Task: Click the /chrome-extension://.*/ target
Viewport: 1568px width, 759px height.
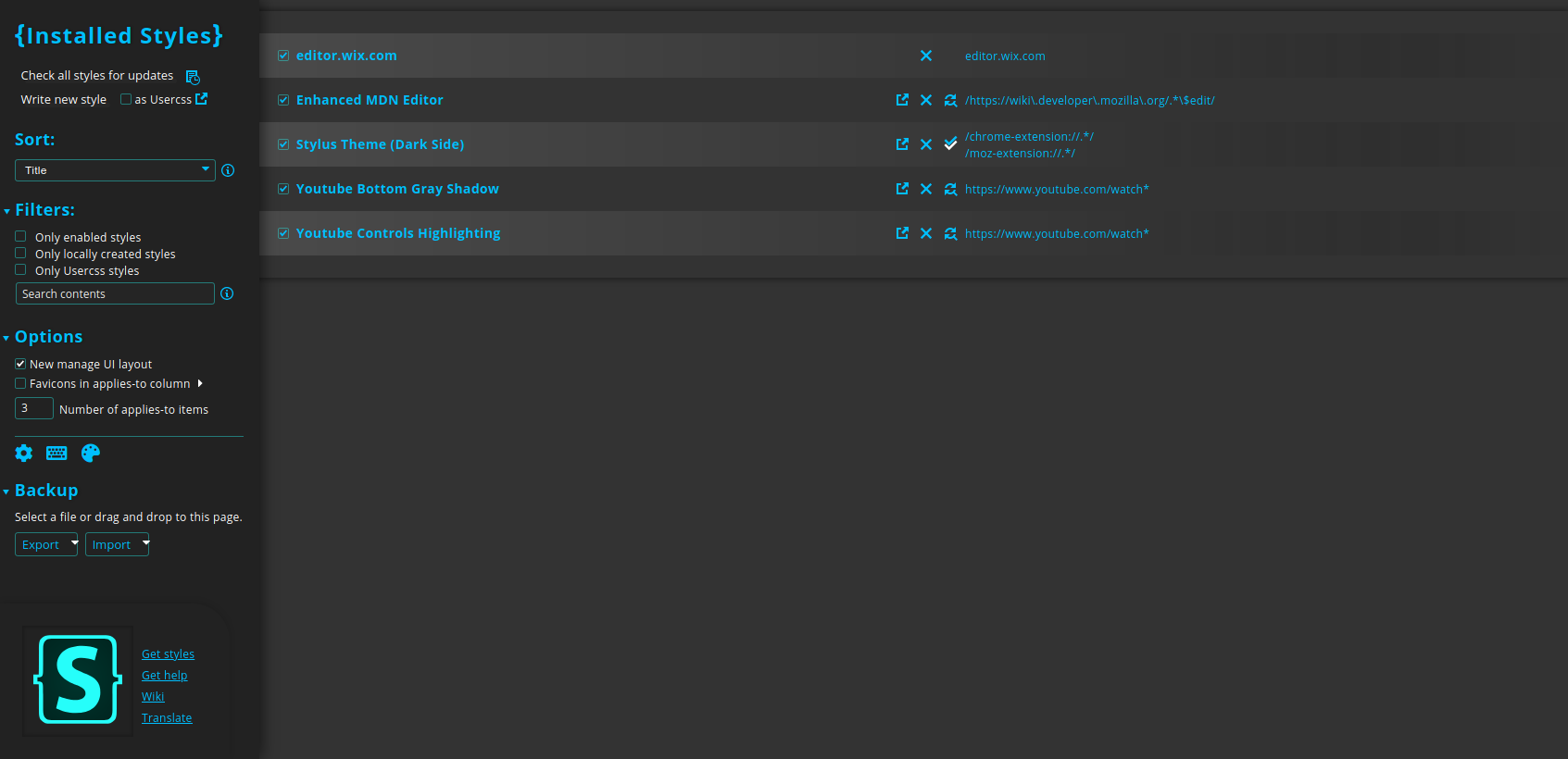Action: [x=1029, y=136]
